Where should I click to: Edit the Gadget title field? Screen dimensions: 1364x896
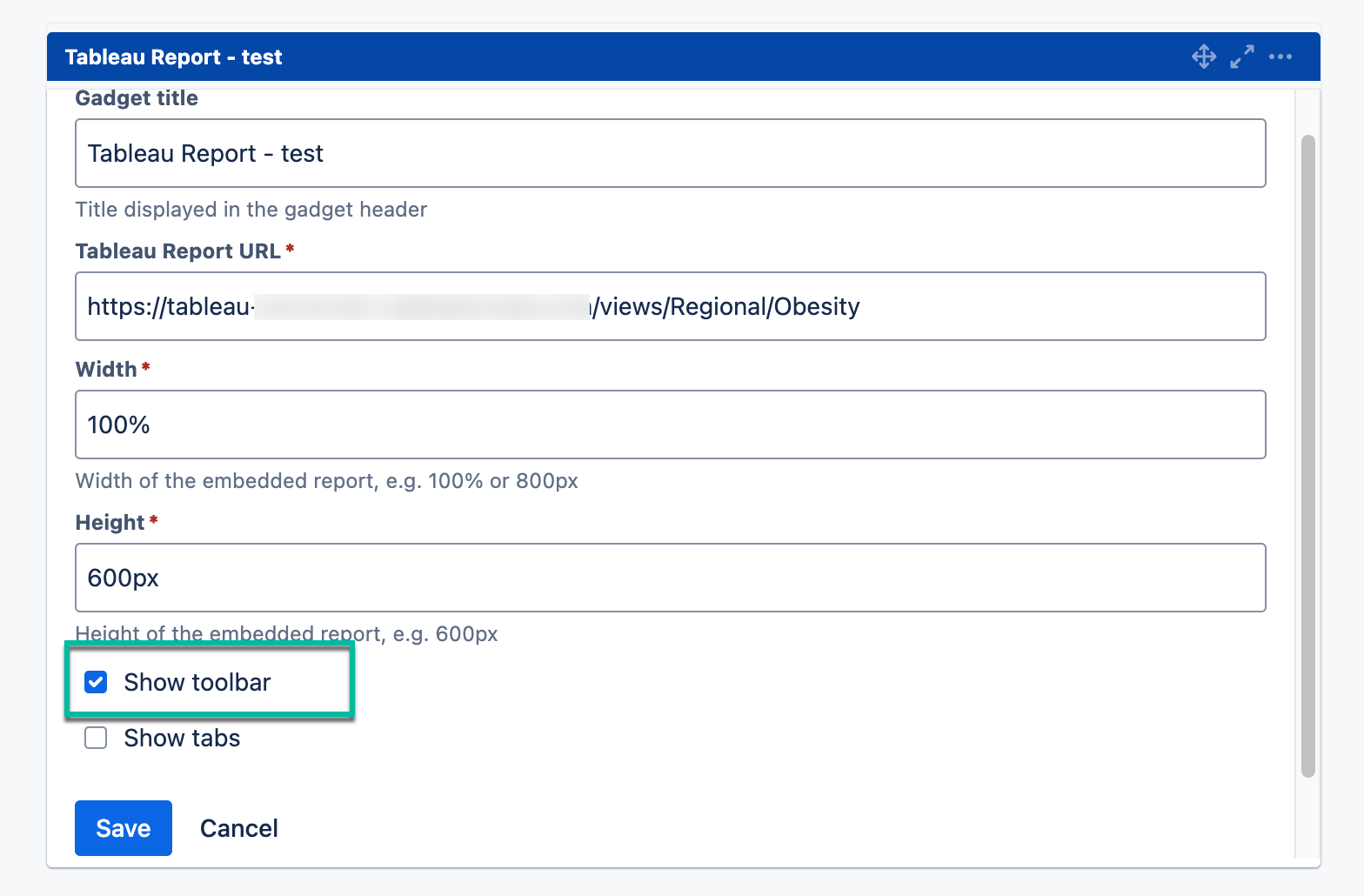[x=671, y=153]
